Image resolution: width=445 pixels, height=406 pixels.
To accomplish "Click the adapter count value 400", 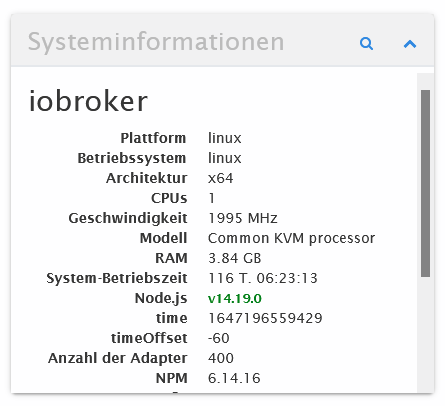I will [221, 358].
